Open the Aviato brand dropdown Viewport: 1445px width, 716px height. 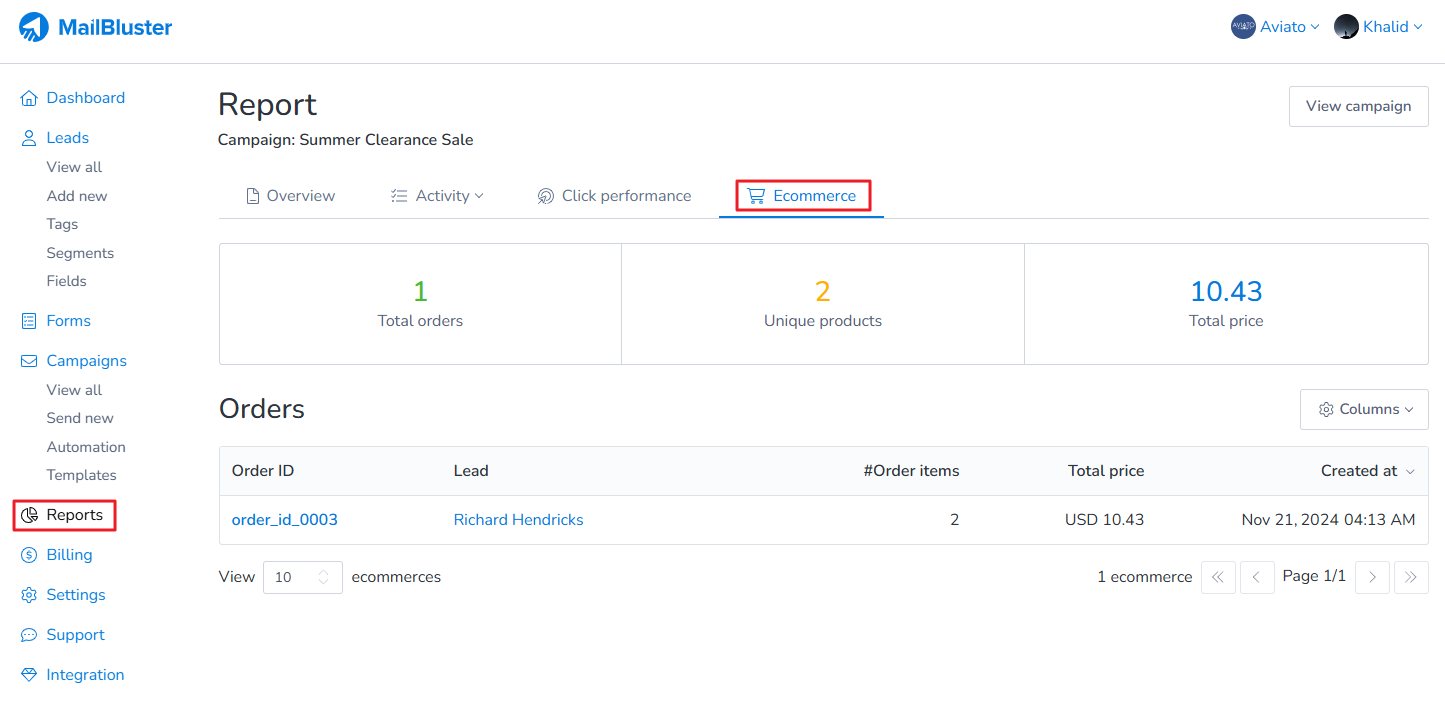[1275, 27]
